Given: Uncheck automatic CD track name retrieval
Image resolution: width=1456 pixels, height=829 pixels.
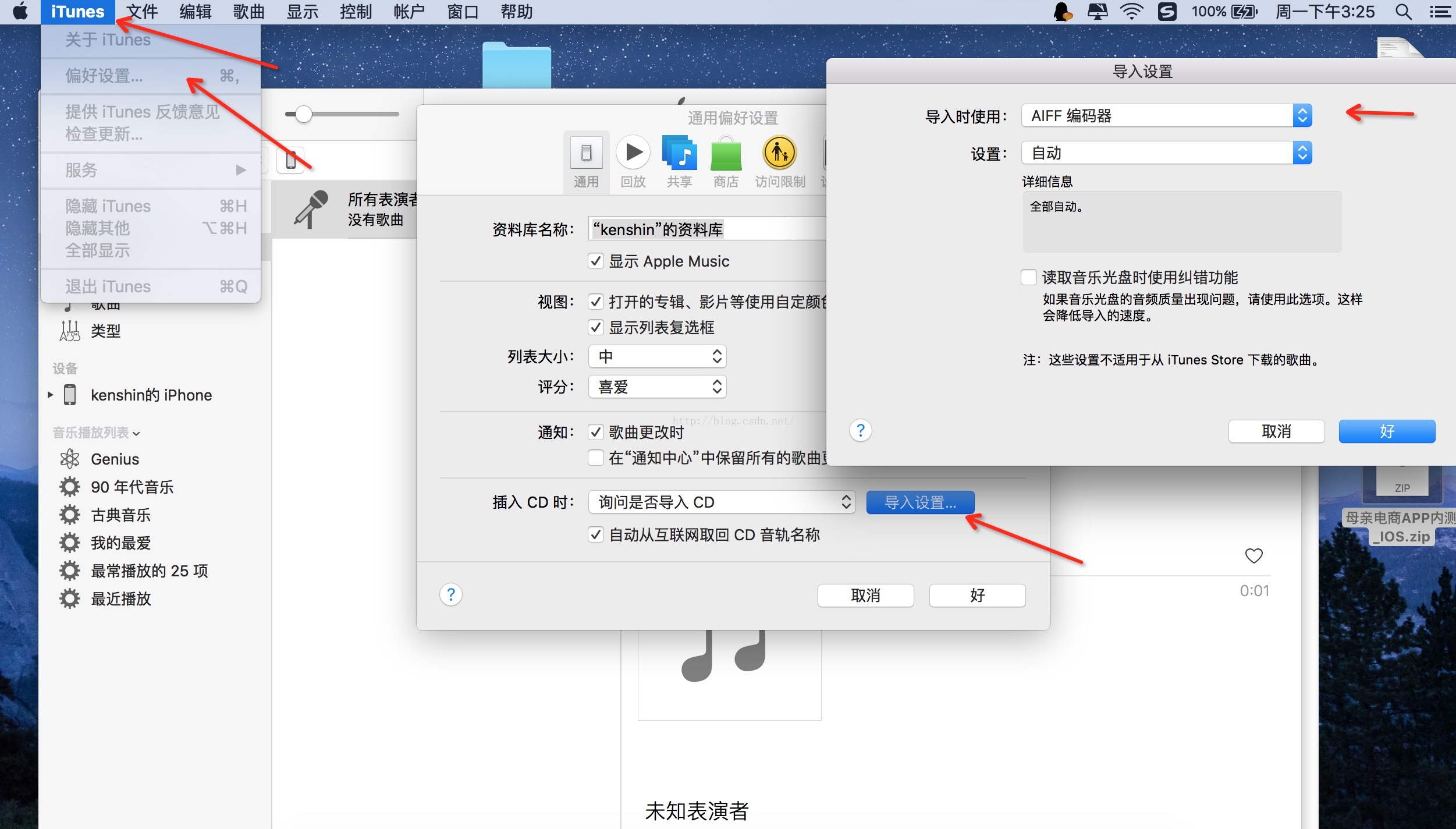Looking at the screenshot, I should coord(595,534).
